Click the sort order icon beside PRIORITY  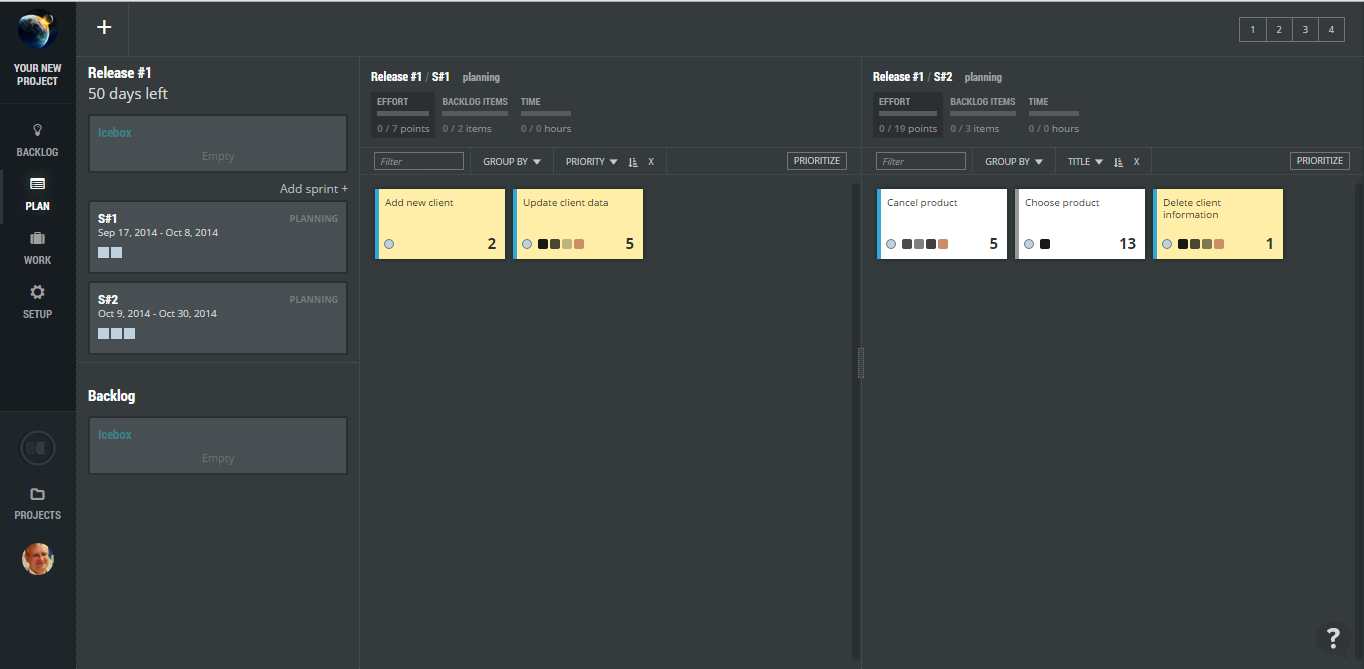632,161
